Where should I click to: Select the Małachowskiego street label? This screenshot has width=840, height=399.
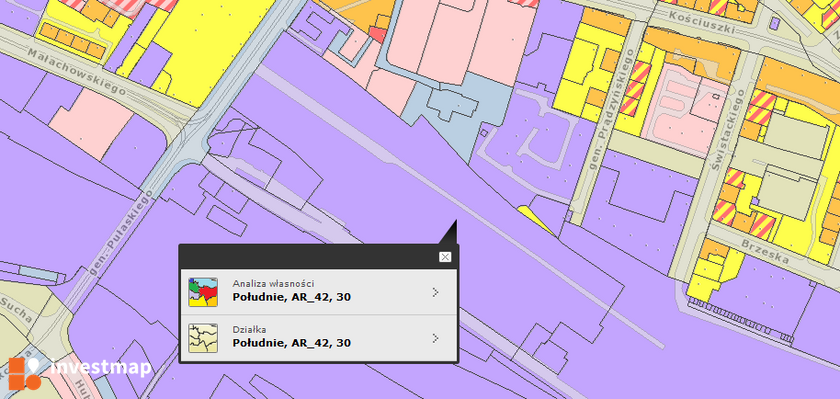point(76,72)
